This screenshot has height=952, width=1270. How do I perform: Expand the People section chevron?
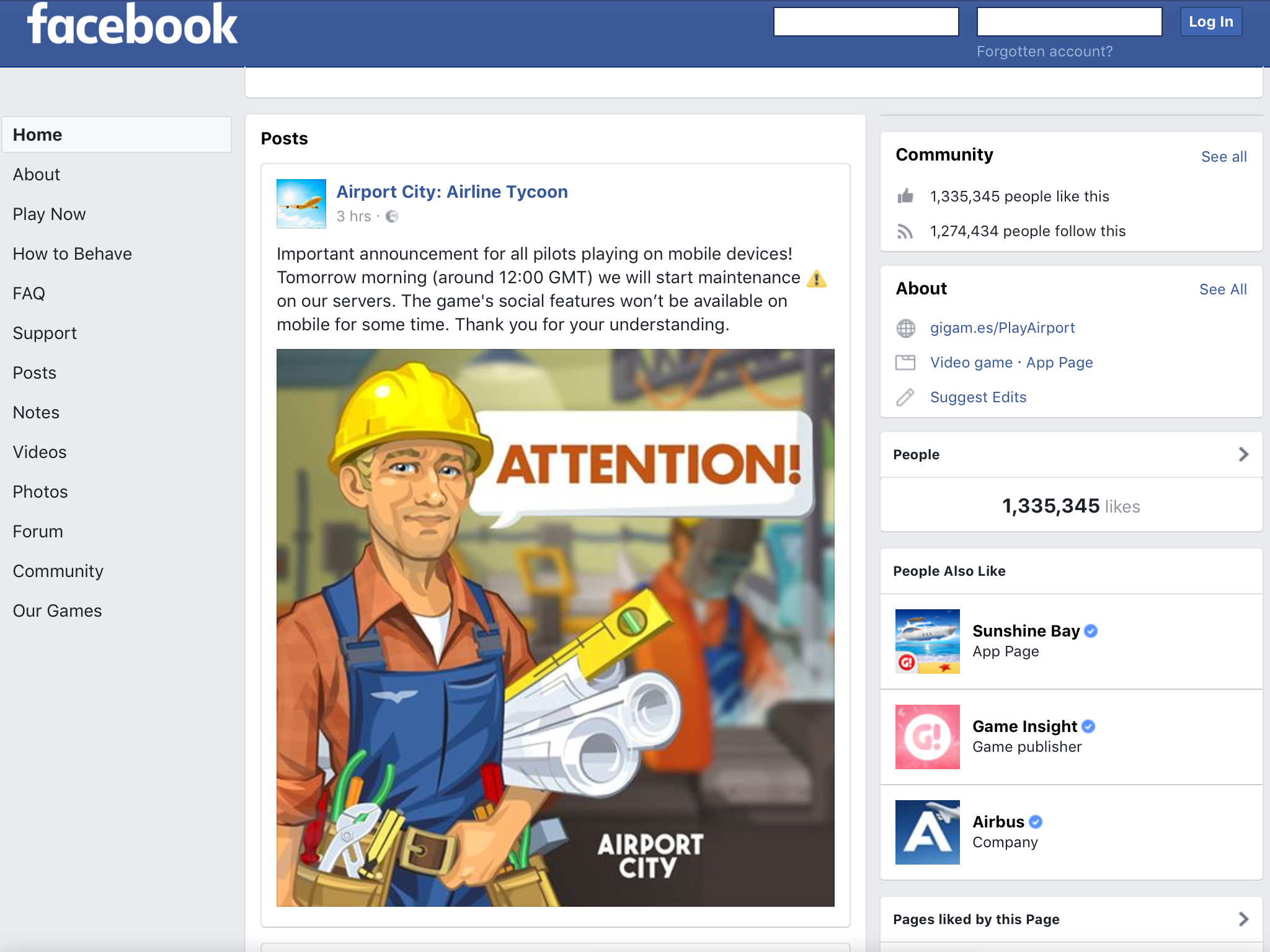(1243, 454)
